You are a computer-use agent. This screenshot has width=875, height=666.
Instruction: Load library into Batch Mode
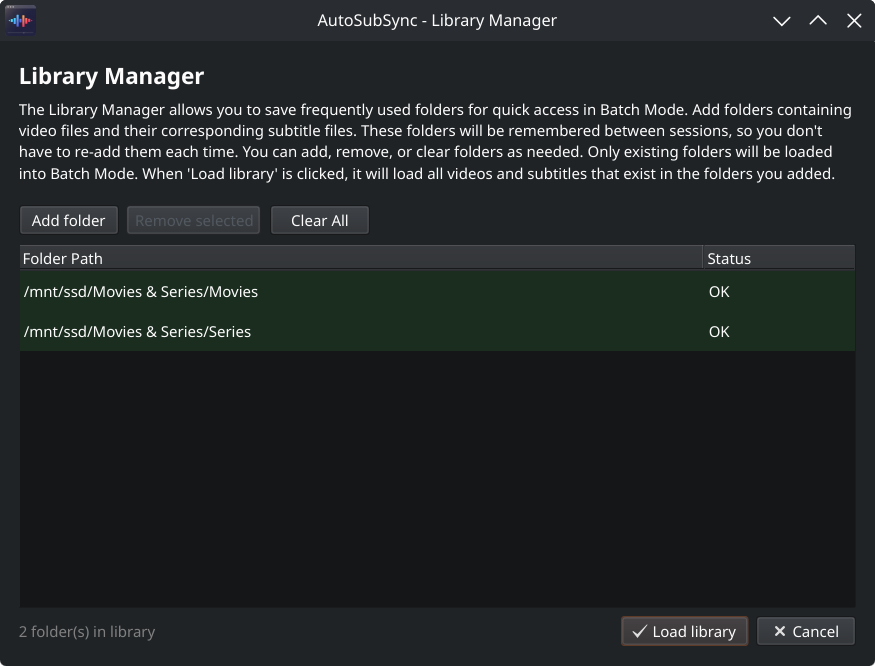(685, 631)
